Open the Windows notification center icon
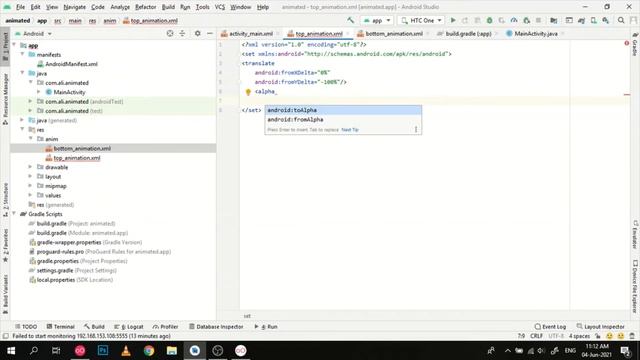 pyautogui.click(x=625, y=350)
